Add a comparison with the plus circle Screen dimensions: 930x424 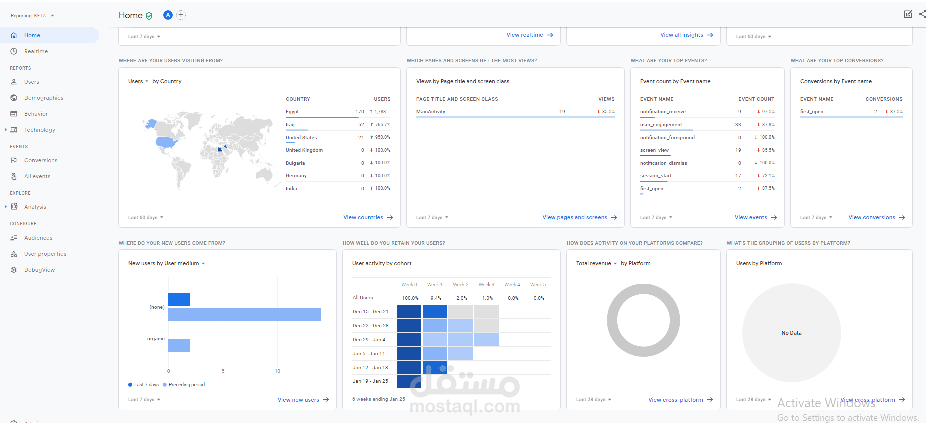point(181,15)
